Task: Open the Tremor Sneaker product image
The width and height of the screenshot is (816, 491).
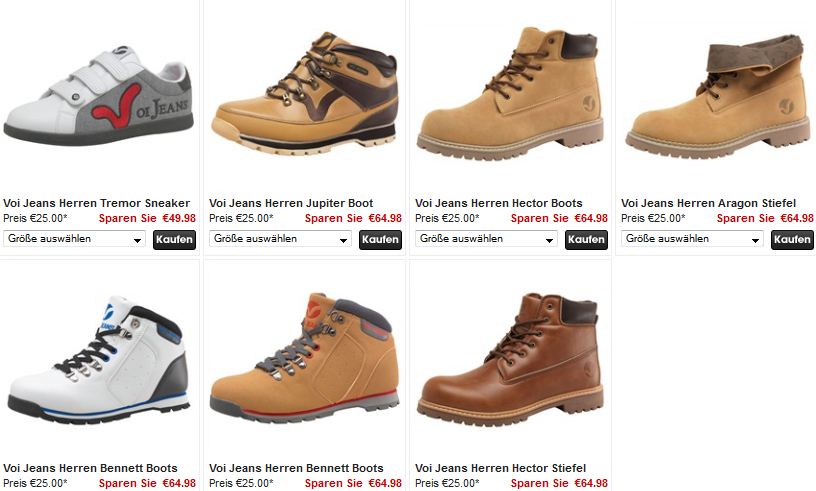Action: pos(98,97)
